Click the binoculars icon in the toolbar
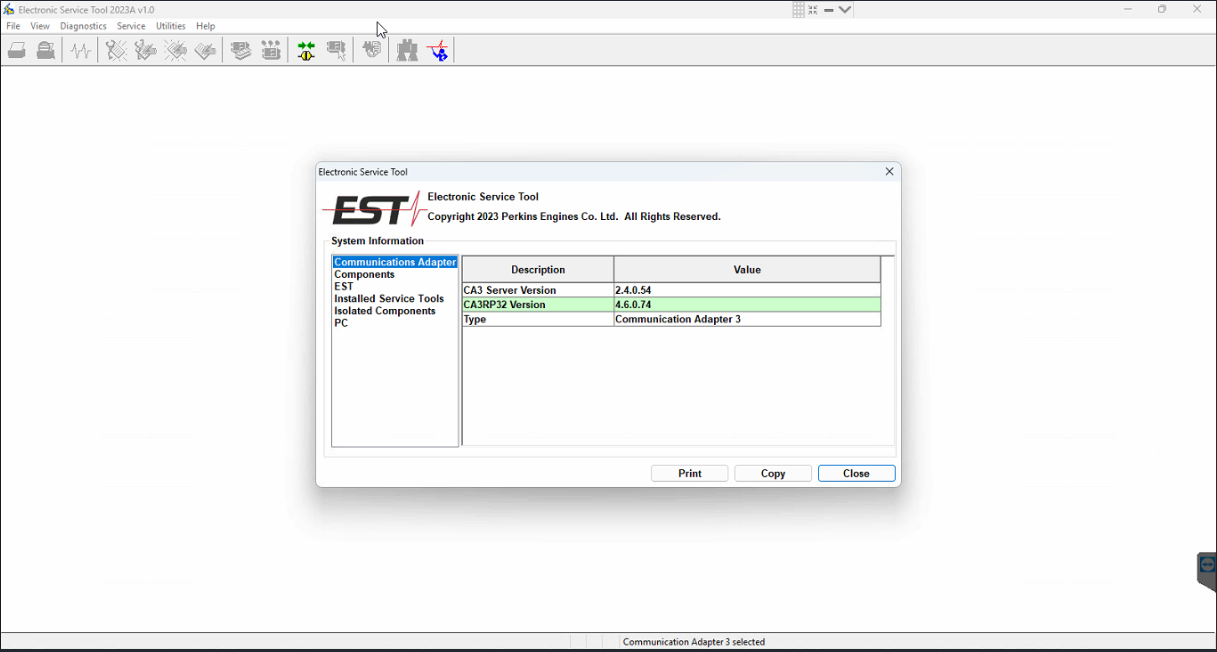This screenshot has width=1217, height=652. [x=407, y=51]
